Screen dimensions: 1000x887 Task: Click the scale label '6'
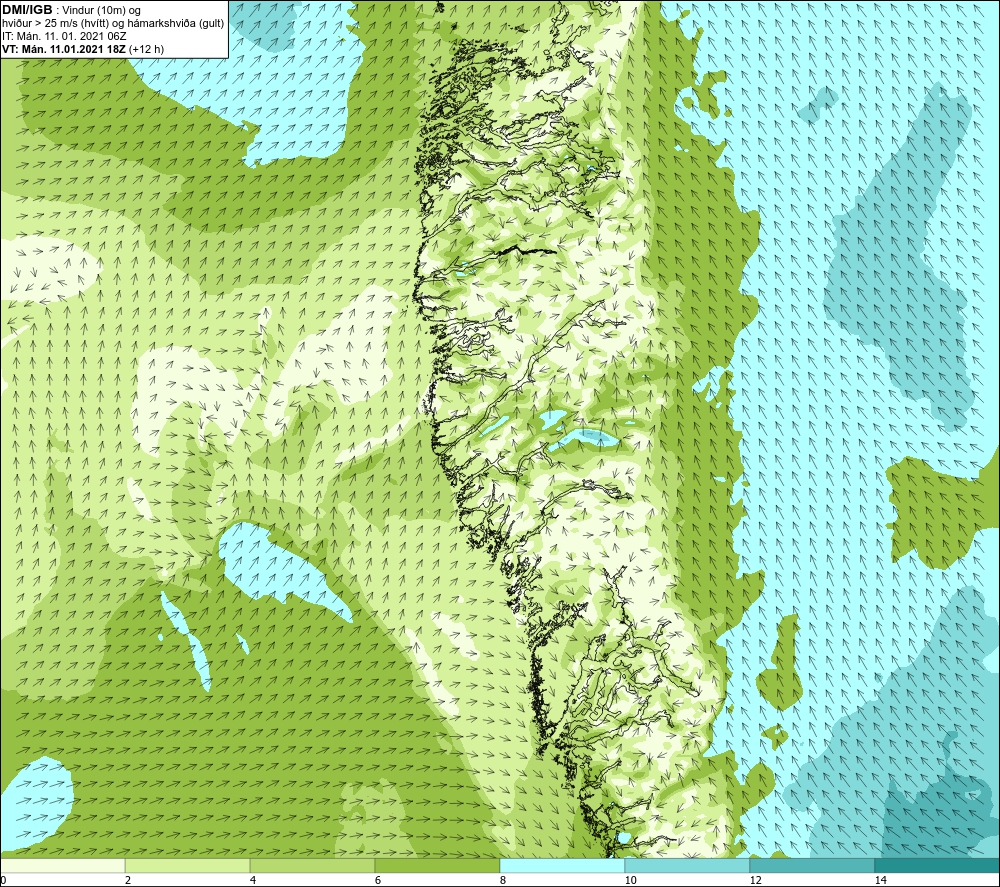[378, 880]
